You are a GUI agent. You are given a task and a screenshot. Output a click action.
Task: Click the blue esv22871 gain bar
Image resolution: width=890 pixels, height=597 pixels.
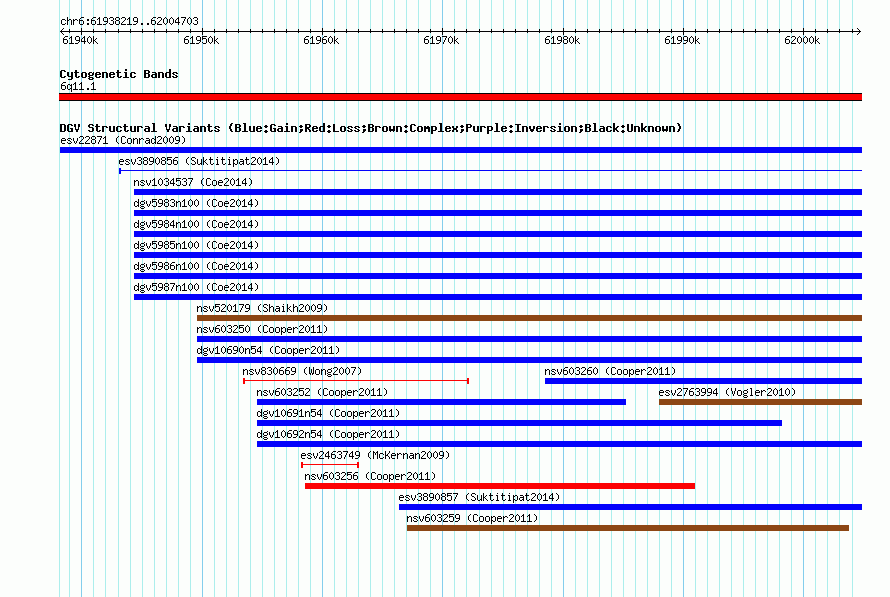[x=461, y=150]
